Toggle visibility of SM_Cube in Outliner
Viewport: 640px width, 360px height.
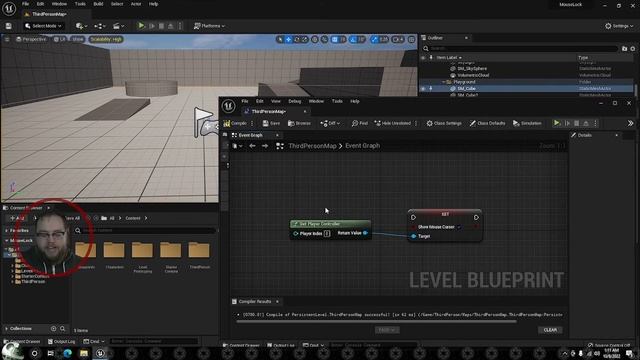coord(423,88)
